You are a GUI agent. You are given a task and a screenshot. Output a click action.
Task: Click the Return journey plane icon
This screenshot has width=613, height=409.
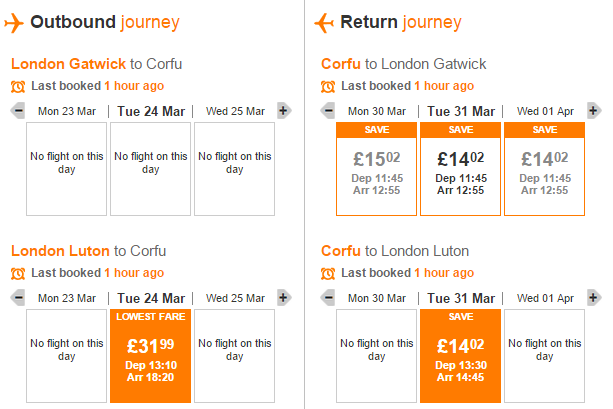pos(324,23)
